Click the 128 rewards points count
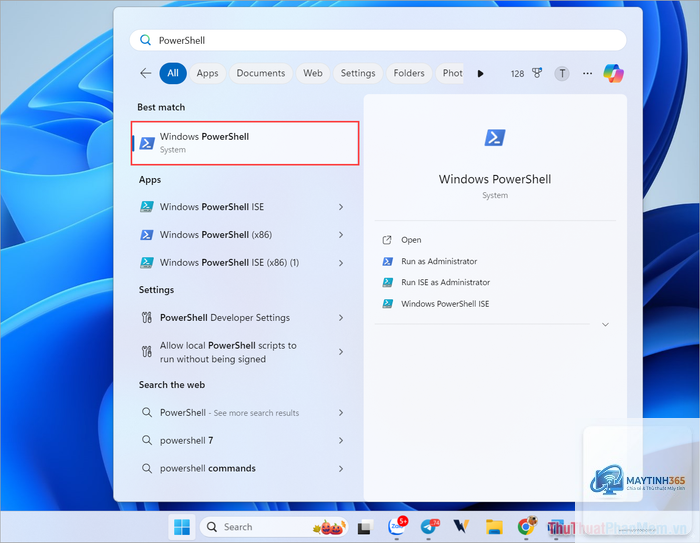Viewport: 700px width, 543px height. (517, 74)
